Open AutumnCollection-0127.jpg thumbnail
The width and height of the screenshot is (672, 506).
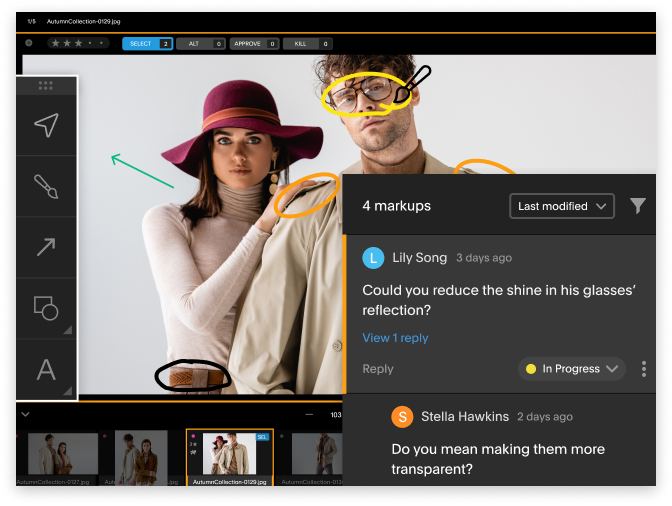pyautogui.click(x=63, y=455)
